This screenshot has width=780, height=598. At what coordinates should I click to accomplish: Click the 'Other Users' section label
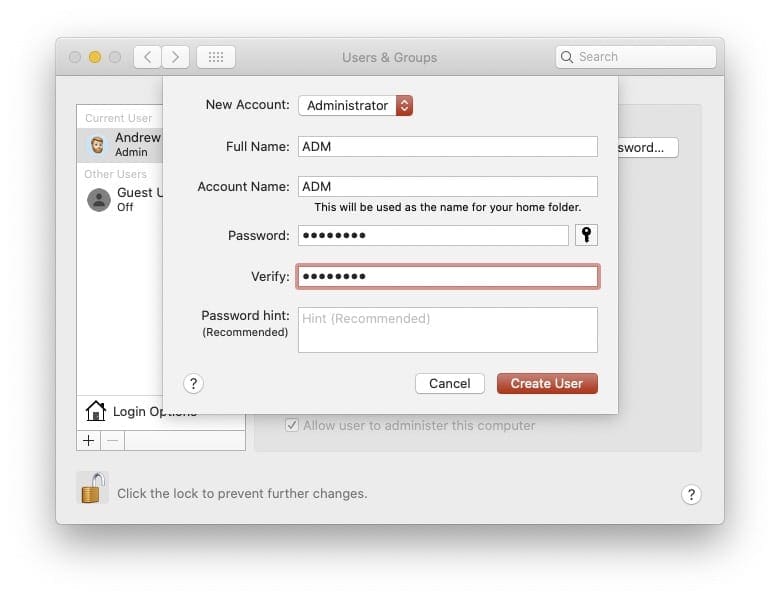pyautogui.click(x=115, y=174)
